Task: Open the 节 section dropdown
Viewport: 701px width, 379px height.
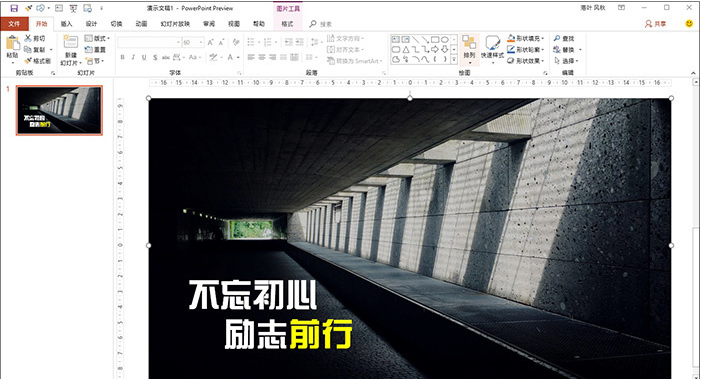Action: tap(95, 61)
